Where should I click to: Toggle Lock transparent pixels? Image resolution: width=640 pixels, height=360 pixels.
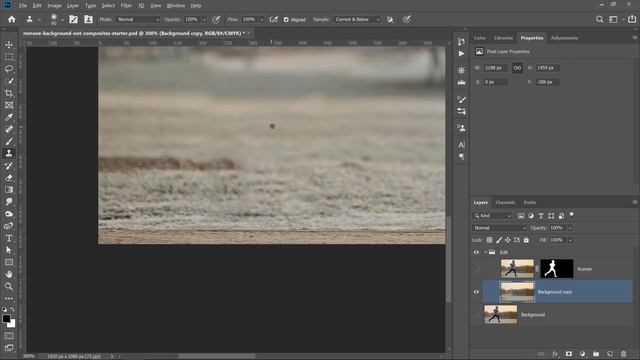[489, 240]
